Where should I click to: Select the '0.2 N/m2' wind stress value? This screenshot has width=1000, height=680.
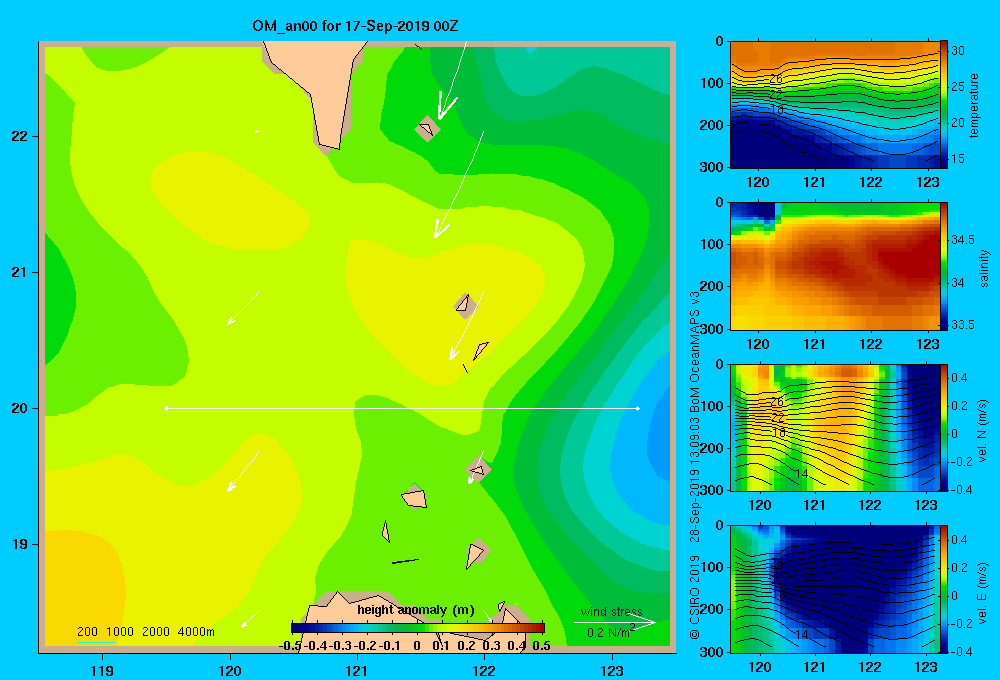tap(610, 632)
